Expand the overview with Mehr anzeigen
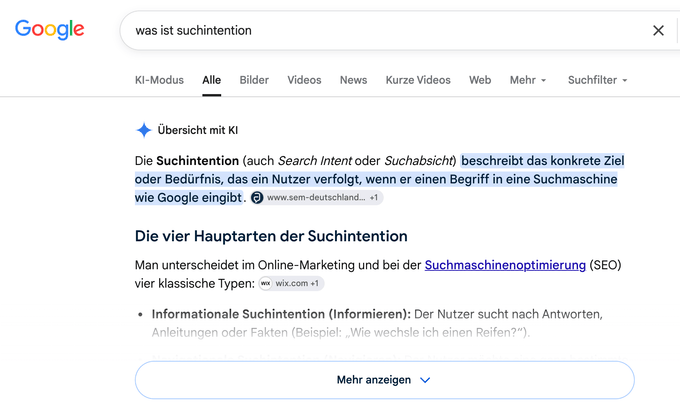 (385, 380)
